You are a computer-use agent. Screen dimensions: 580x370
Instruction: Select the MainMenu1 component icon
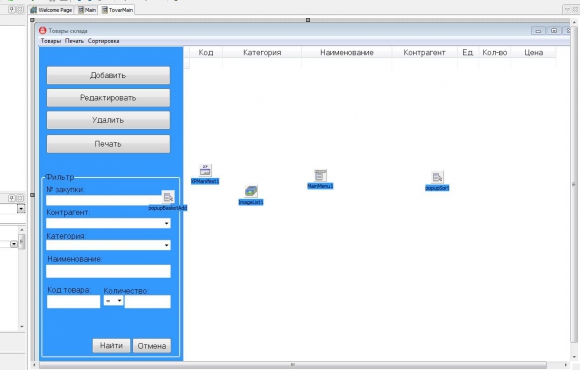pyautogui.click(x=320, y=175)
